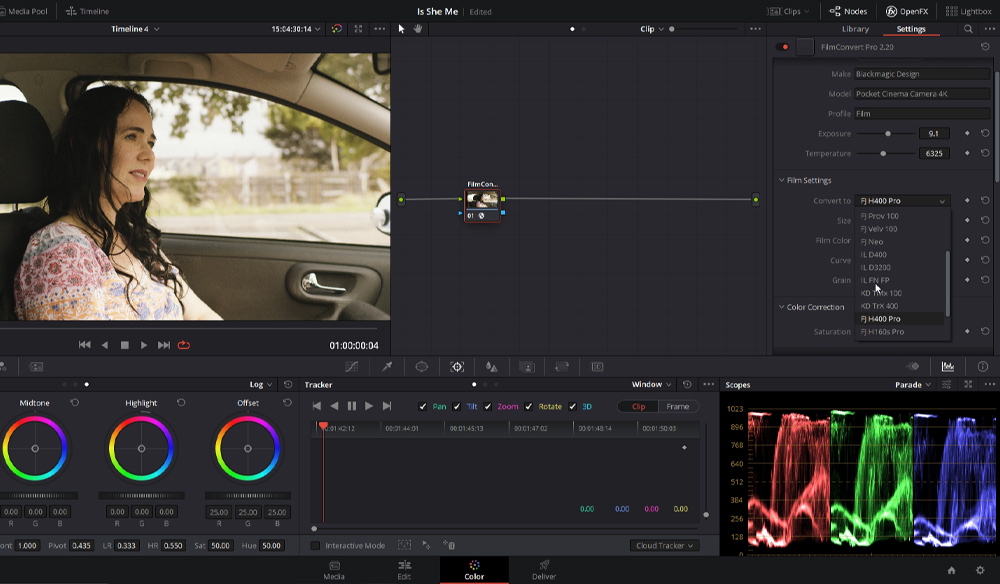Open project settings gear icon

click(x=980, y=570)
